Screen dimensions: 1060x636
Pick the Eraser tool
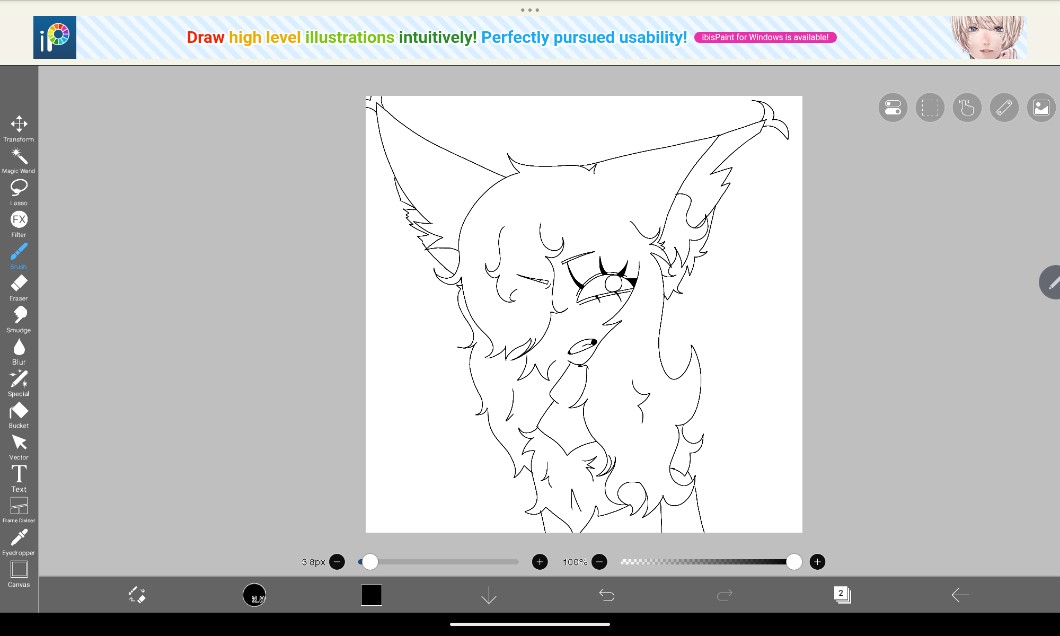(19, 286)
